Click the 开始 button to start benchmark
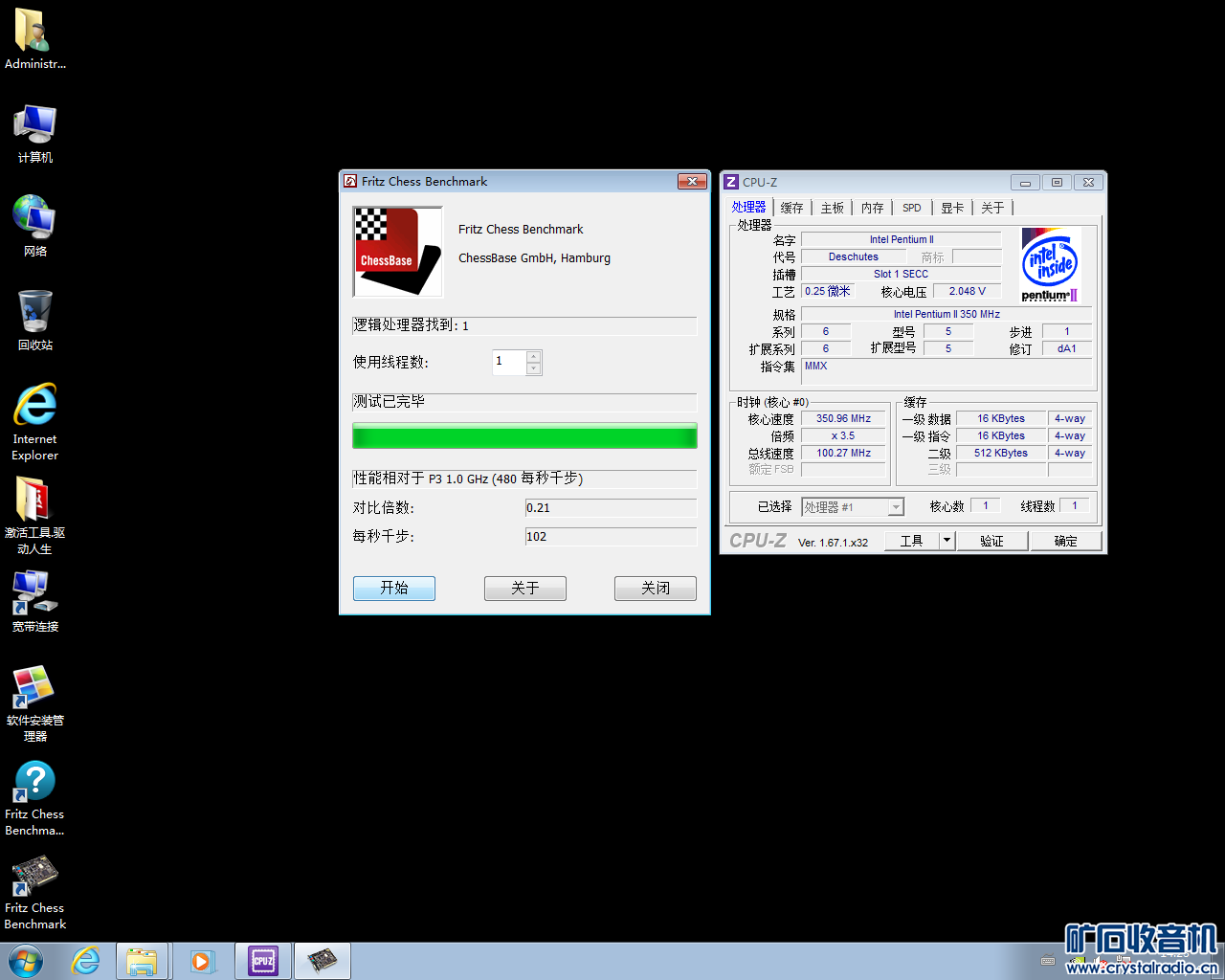 [x=394, y=588]
